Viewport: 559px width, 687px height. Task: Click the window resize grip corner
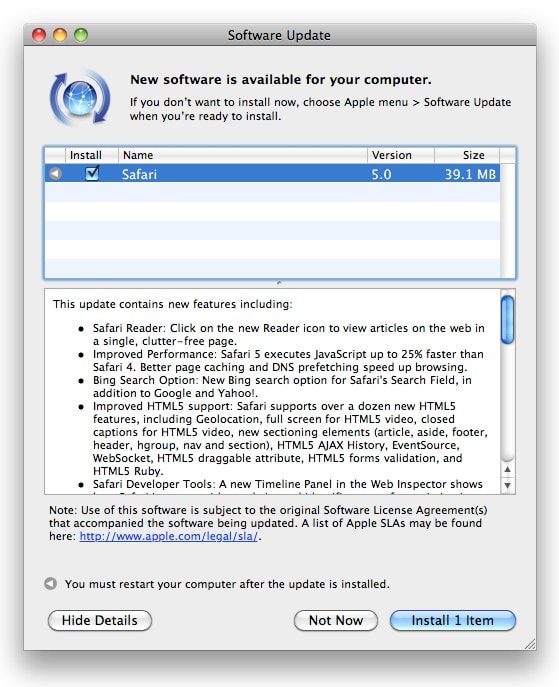pos(530,644)
